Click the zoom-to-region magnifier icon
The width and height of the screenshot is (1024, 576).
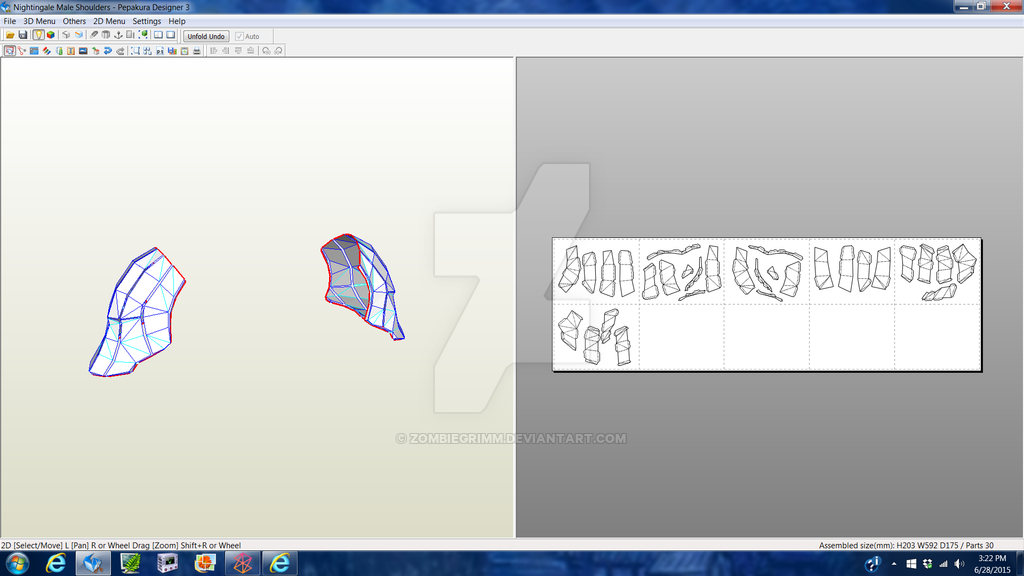click(135, 50)
